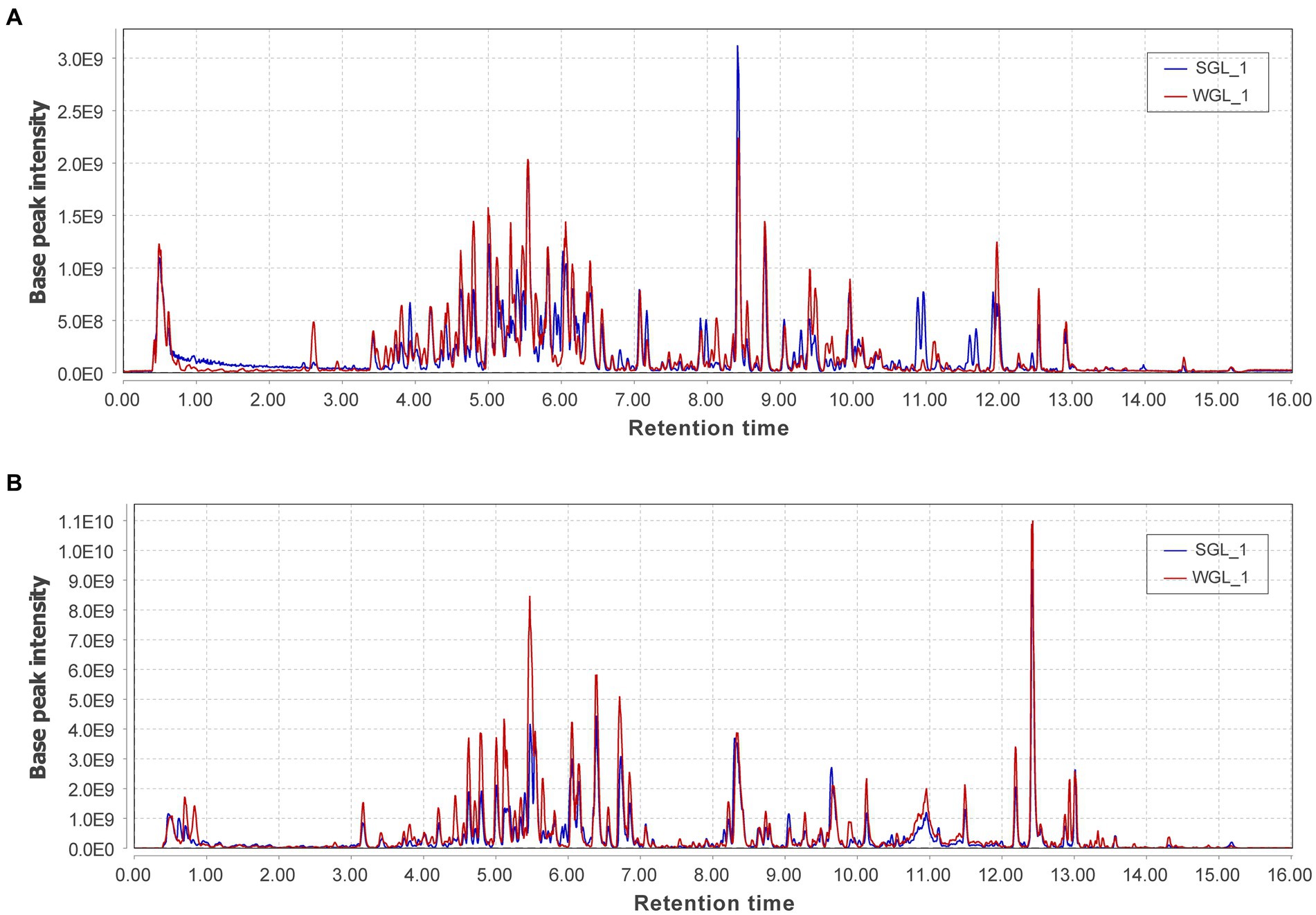Click the 3.0E9 y-axis label in chart A
The height and width of the screenshot is (915, 1316).
80,60
